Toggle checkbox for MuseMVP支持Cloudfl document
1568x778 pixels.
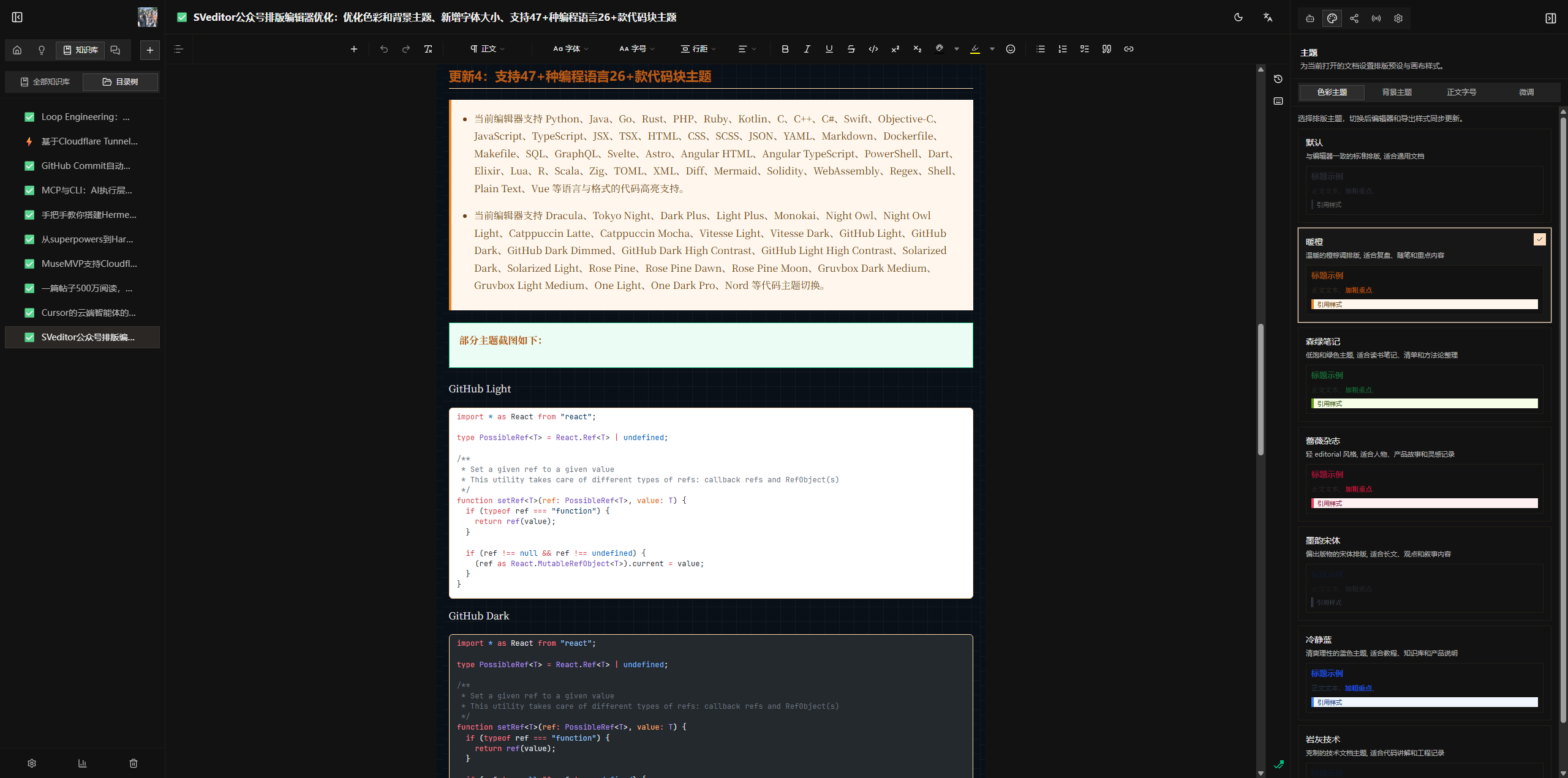click(29, 264)
